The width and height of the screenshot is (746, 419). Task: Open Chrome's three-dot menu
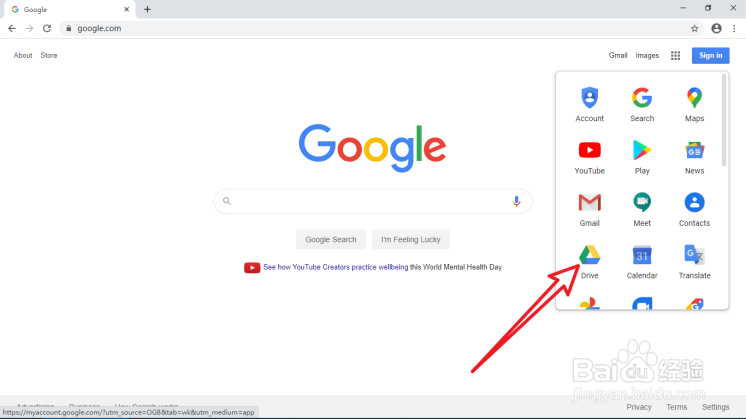734,29
